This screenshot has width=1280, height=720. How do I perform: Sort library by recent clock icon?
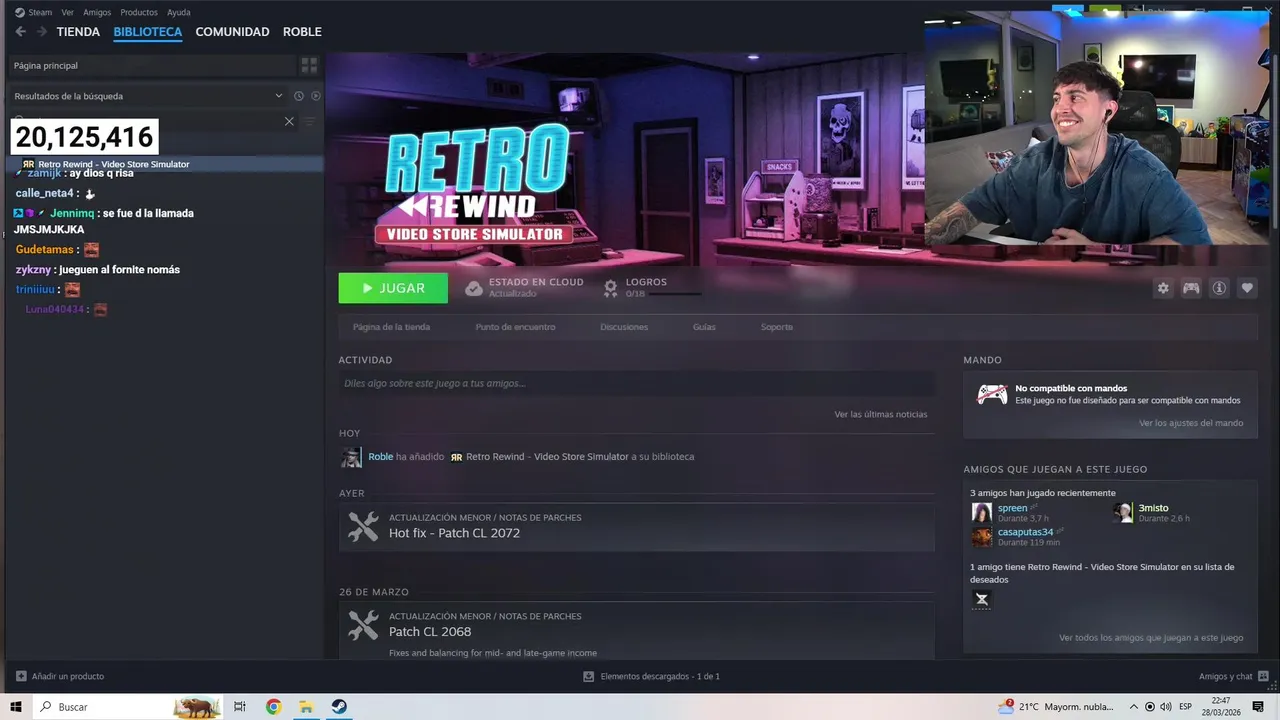pyautogui.click(x=298, y=96)
